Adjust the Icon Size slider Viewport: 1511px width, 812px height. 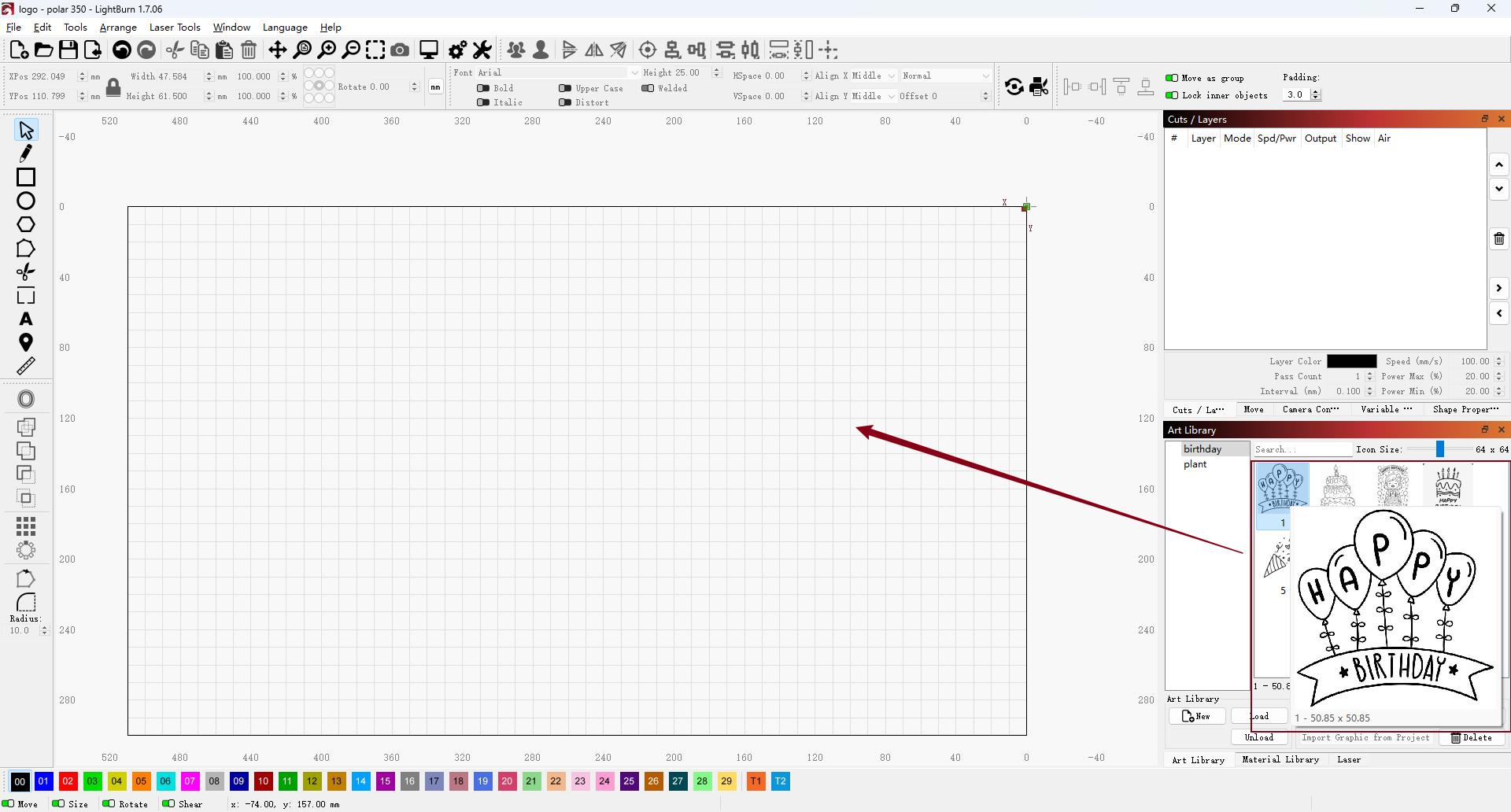(x=1440, y=448)
